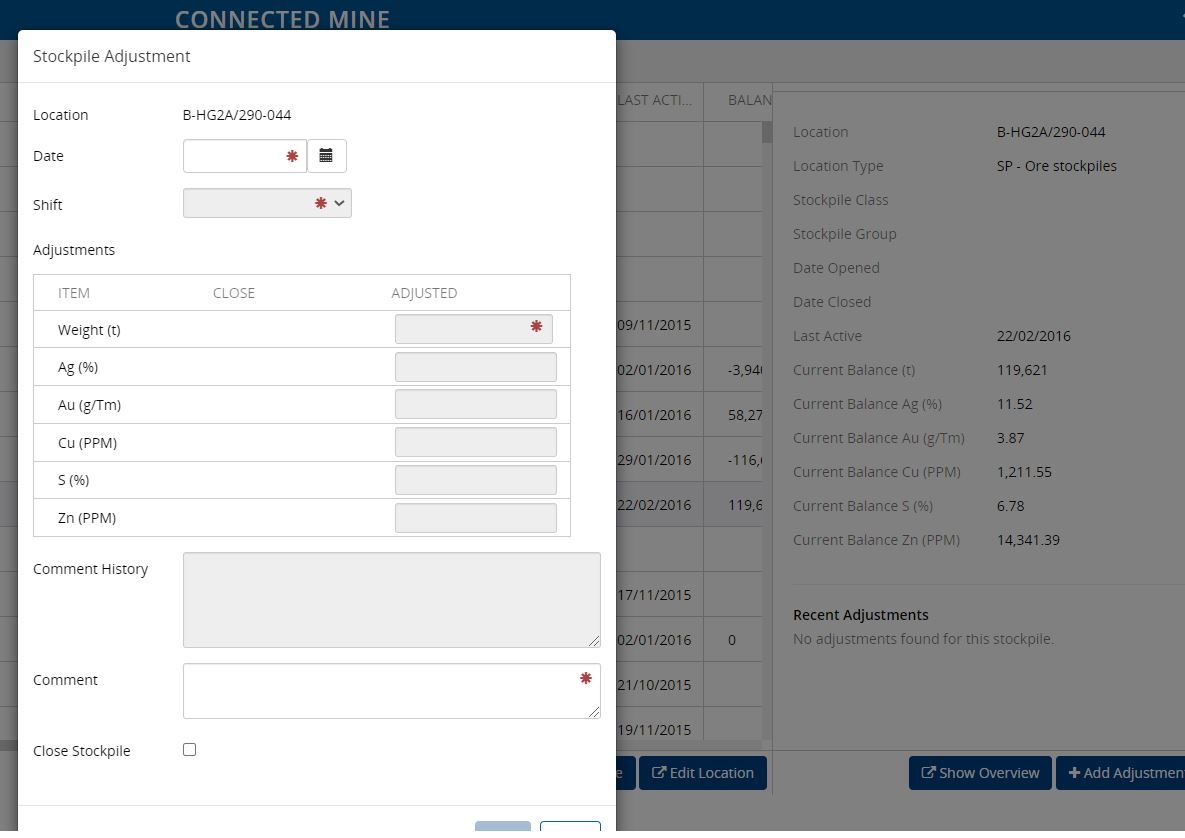1185x838 pixels.
Task: Click the Current Balance Cu value 1,211.55
Action: coord(1024,472)
